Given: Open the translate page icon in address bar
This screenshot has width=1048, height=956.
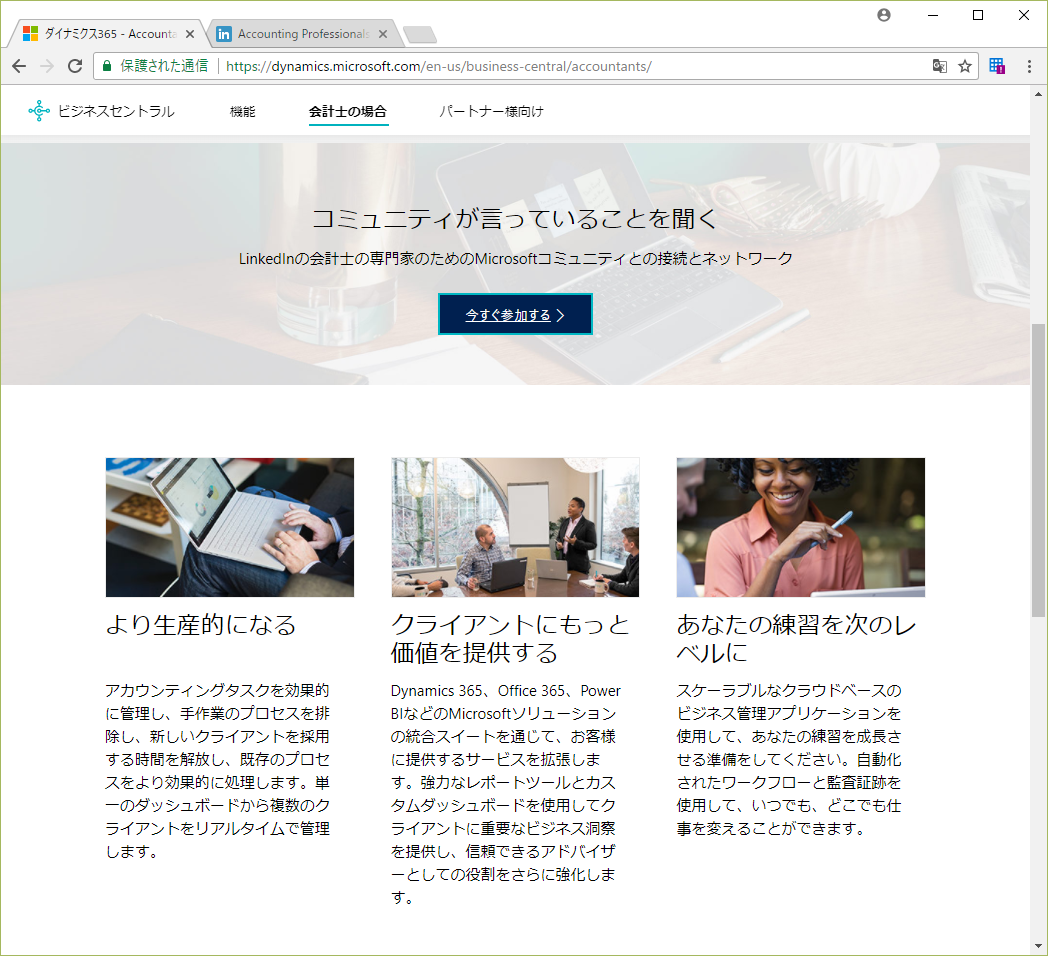Looking at the screenshot, I should click(x=940, y=66).
